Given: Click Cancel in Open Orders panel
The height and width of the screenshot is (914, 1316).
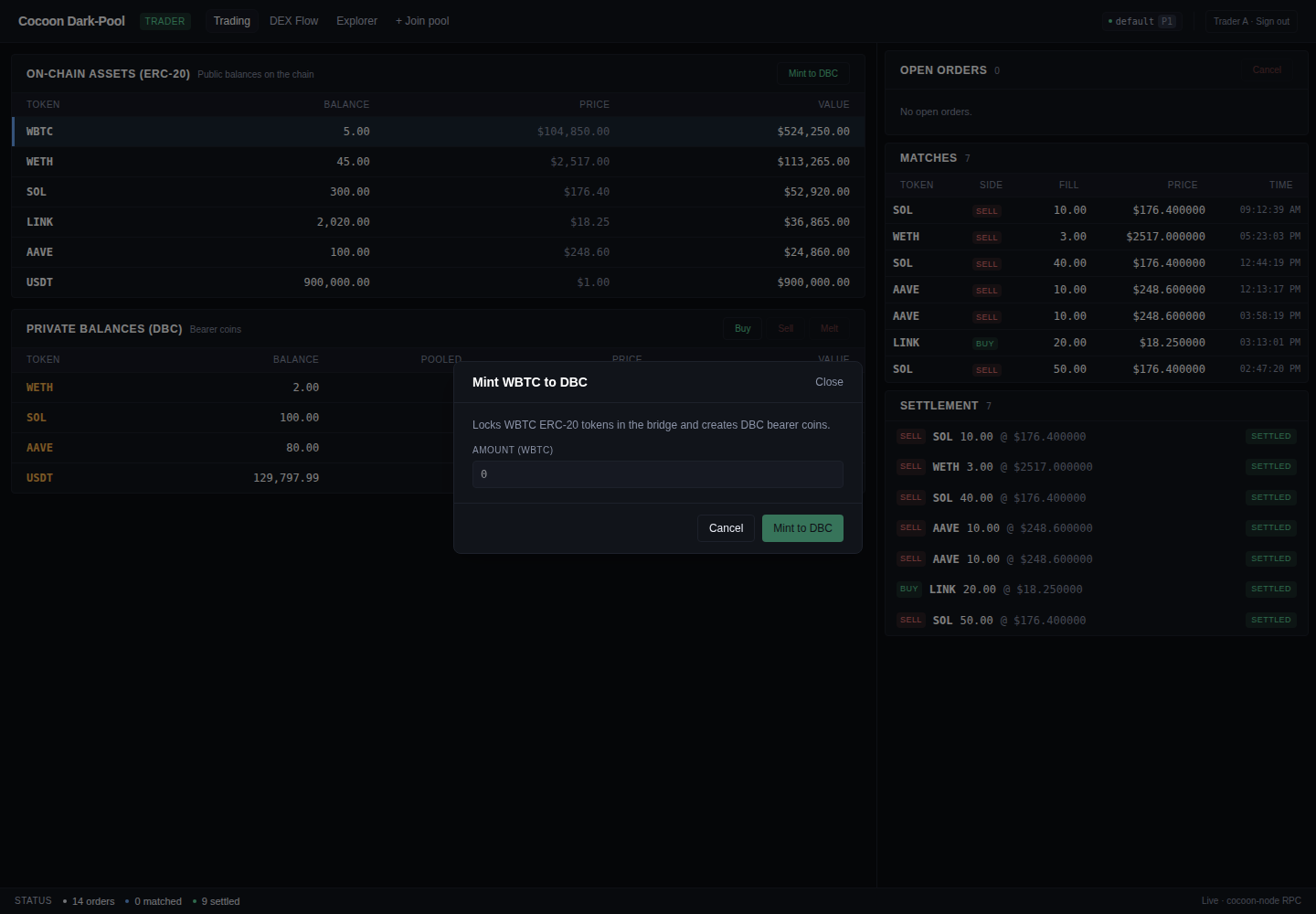Looking at the screenshot, I should (x=1267, y=70).
